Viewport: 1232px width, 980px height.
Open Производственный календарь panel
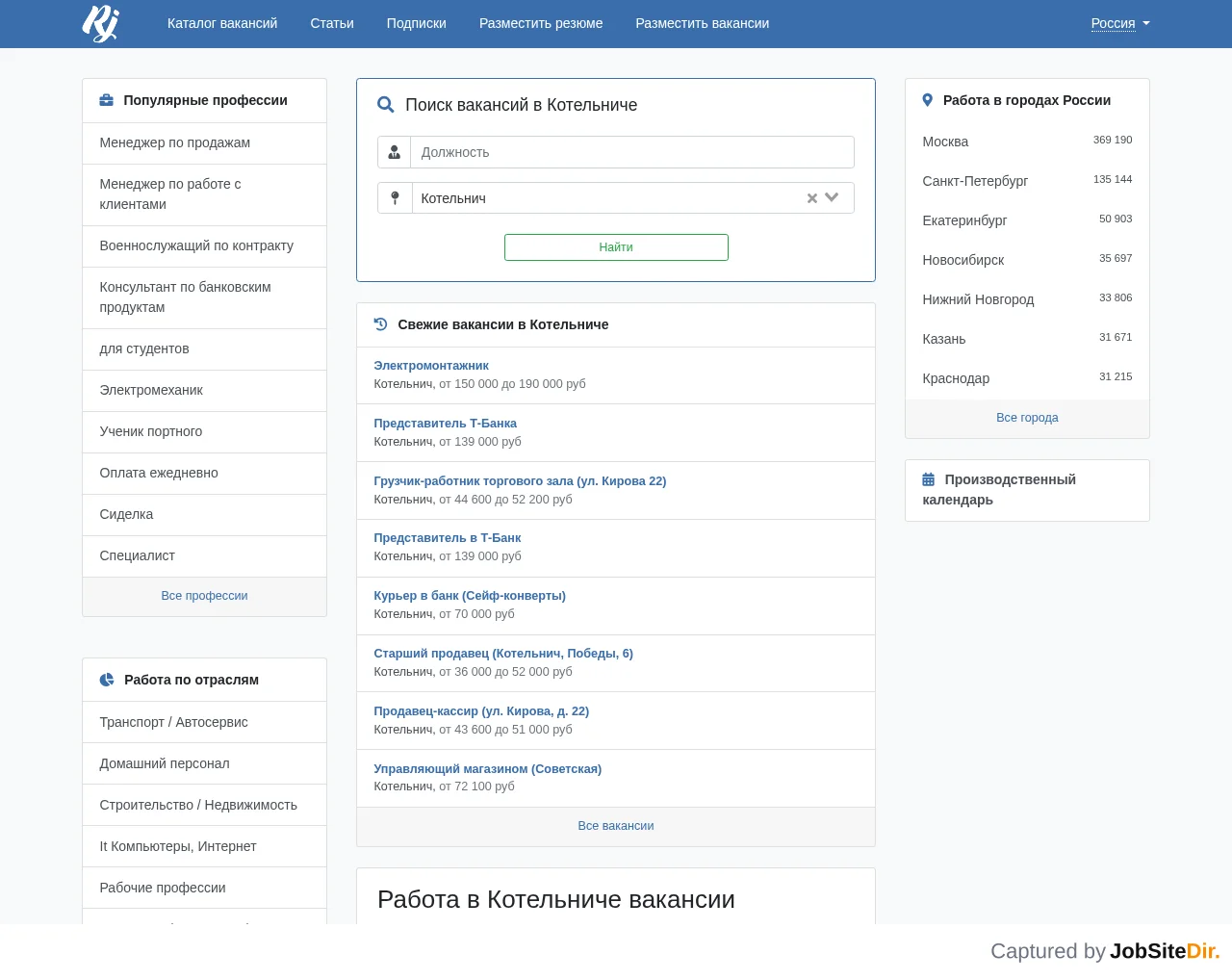[1027, 490]
